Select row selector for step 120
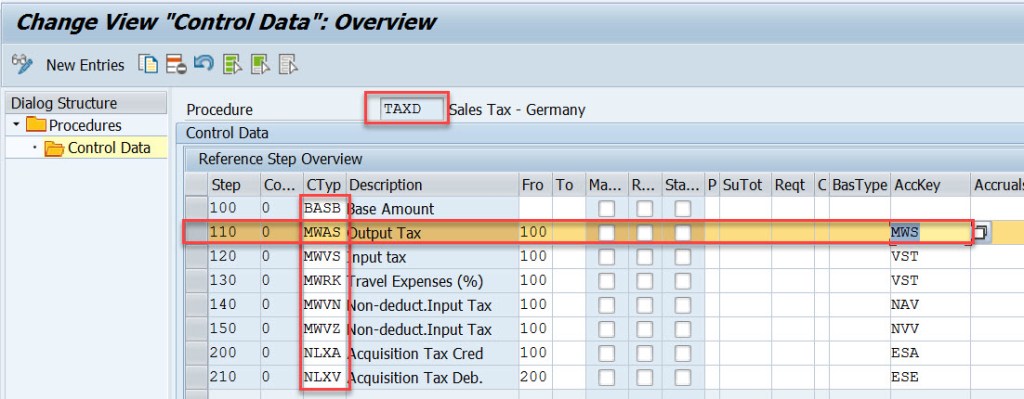Viewport: 1024px width, 399px height. coord(196,257)
